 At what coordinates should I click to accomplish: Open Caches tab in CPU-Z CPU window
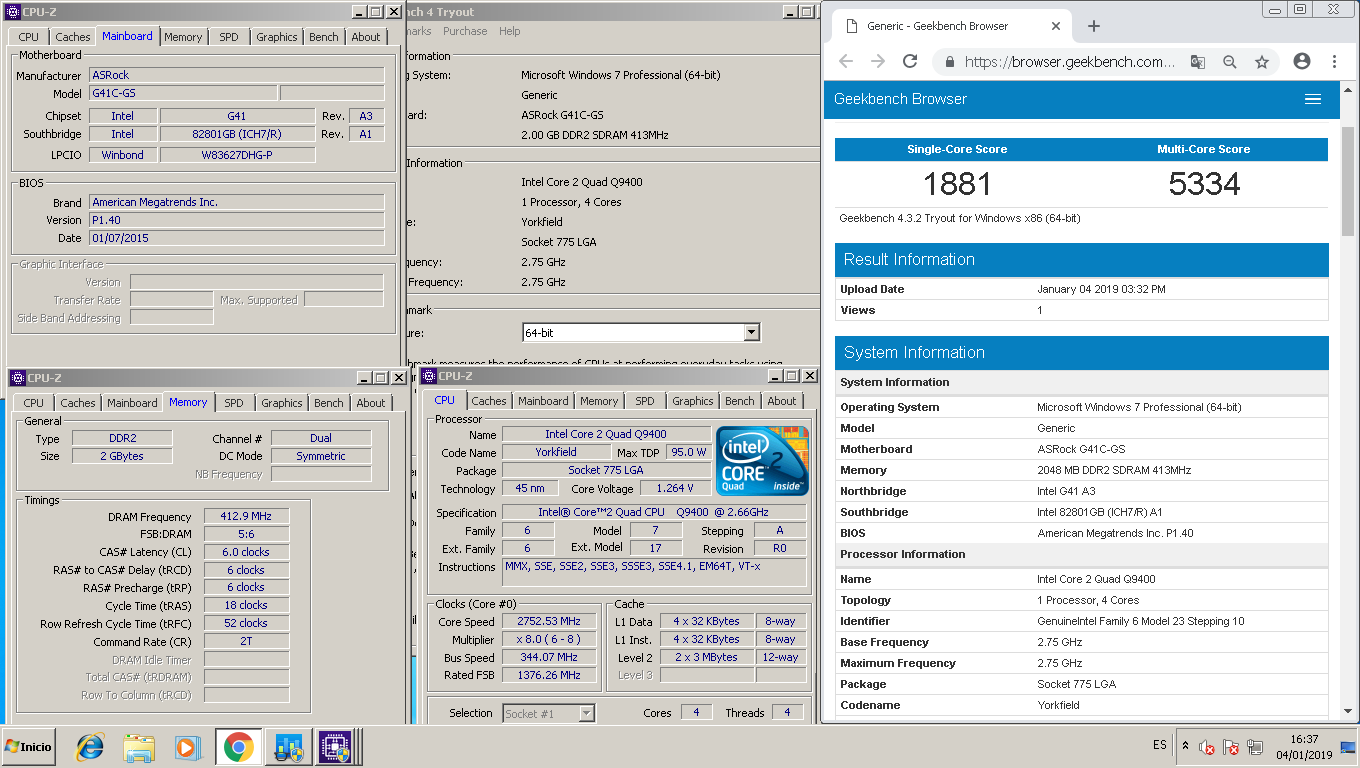[489, 401]
